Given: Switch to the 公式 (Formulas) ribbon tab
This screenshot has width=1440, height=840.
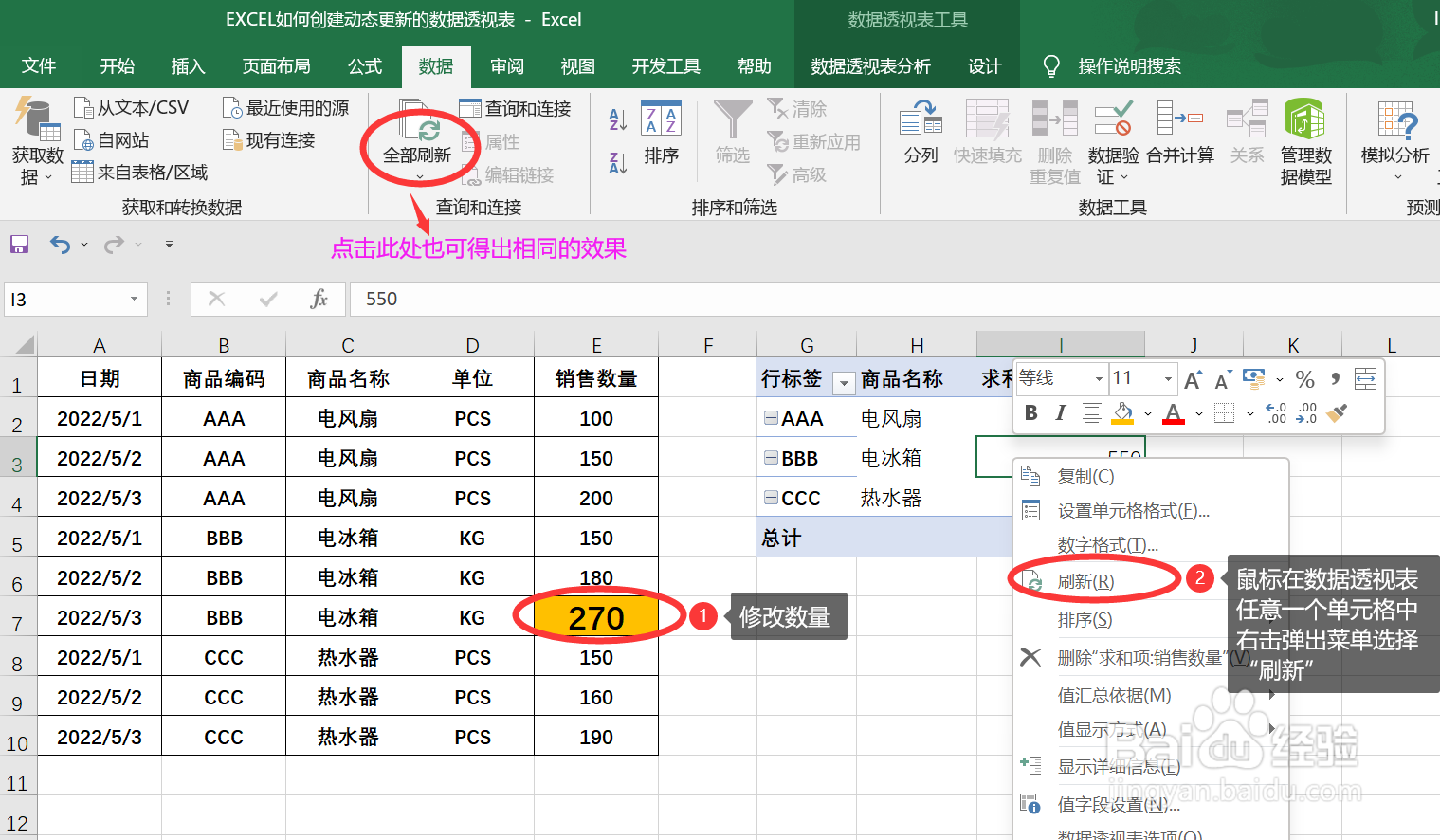Looking at the screenshot, I should click(365, 66).
